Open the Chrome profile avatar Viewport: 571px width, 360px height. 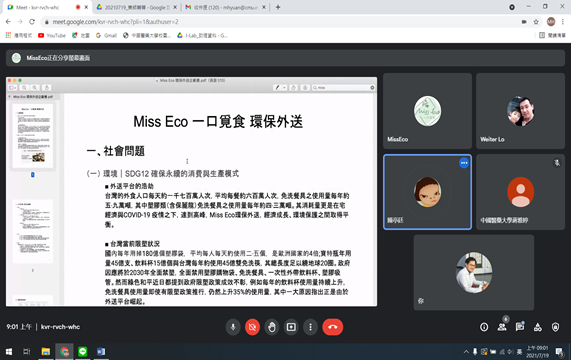coord(551,22)
